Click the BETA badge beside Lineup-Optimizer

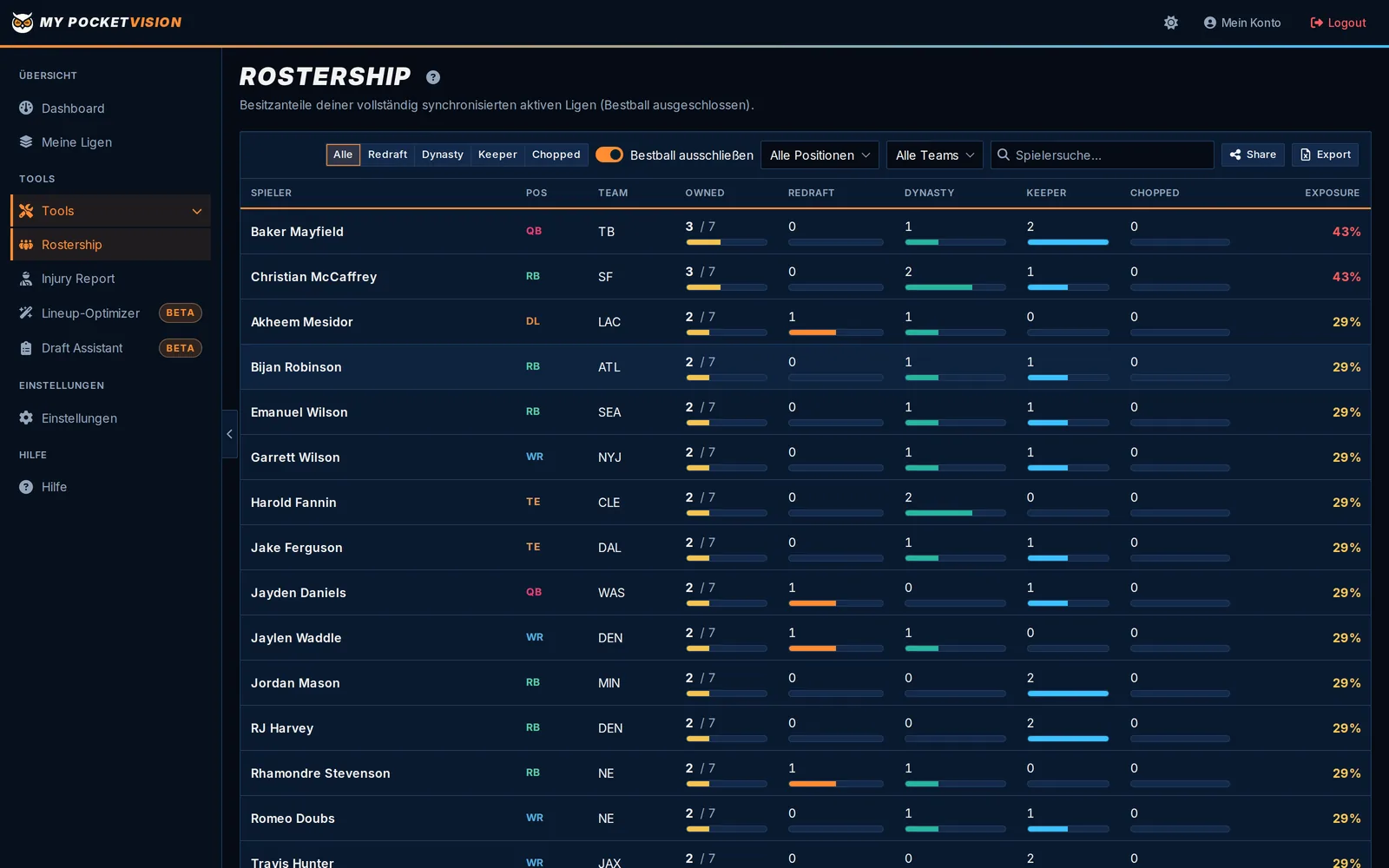pyautogui.click(x=181, y=313)
